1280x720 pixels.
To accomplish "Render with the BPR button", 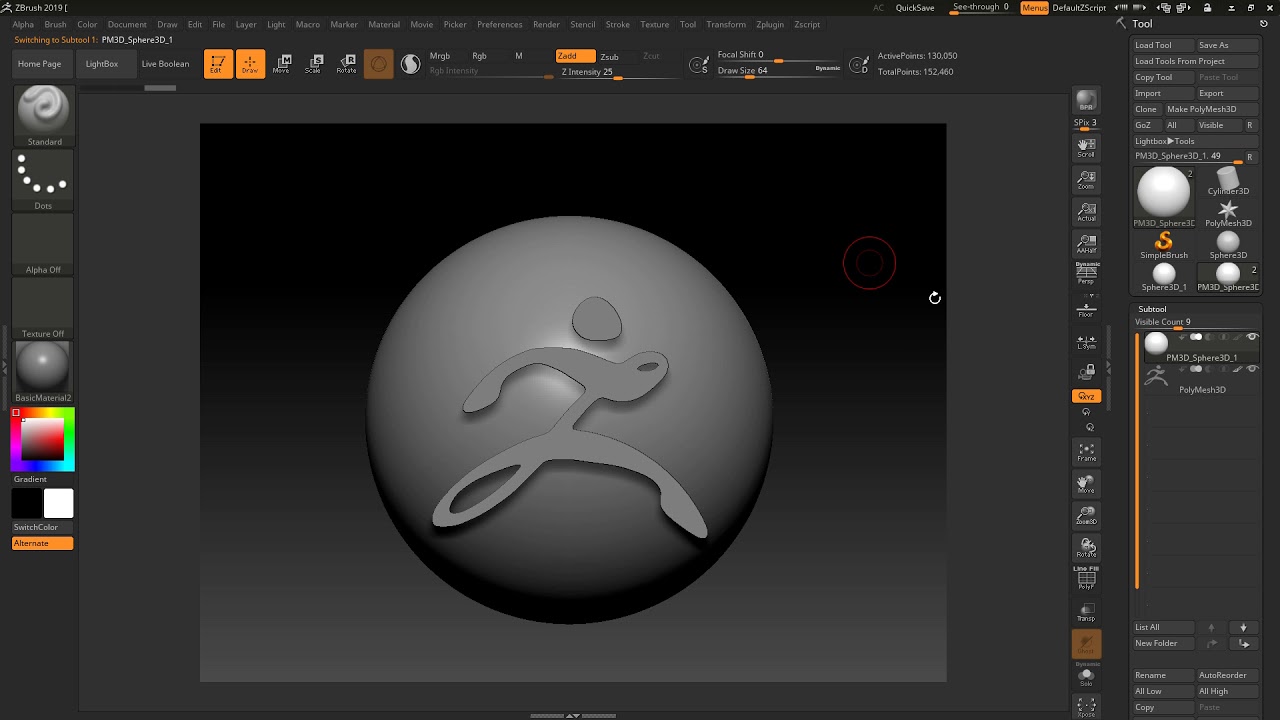I will (x=1086, y=101).
